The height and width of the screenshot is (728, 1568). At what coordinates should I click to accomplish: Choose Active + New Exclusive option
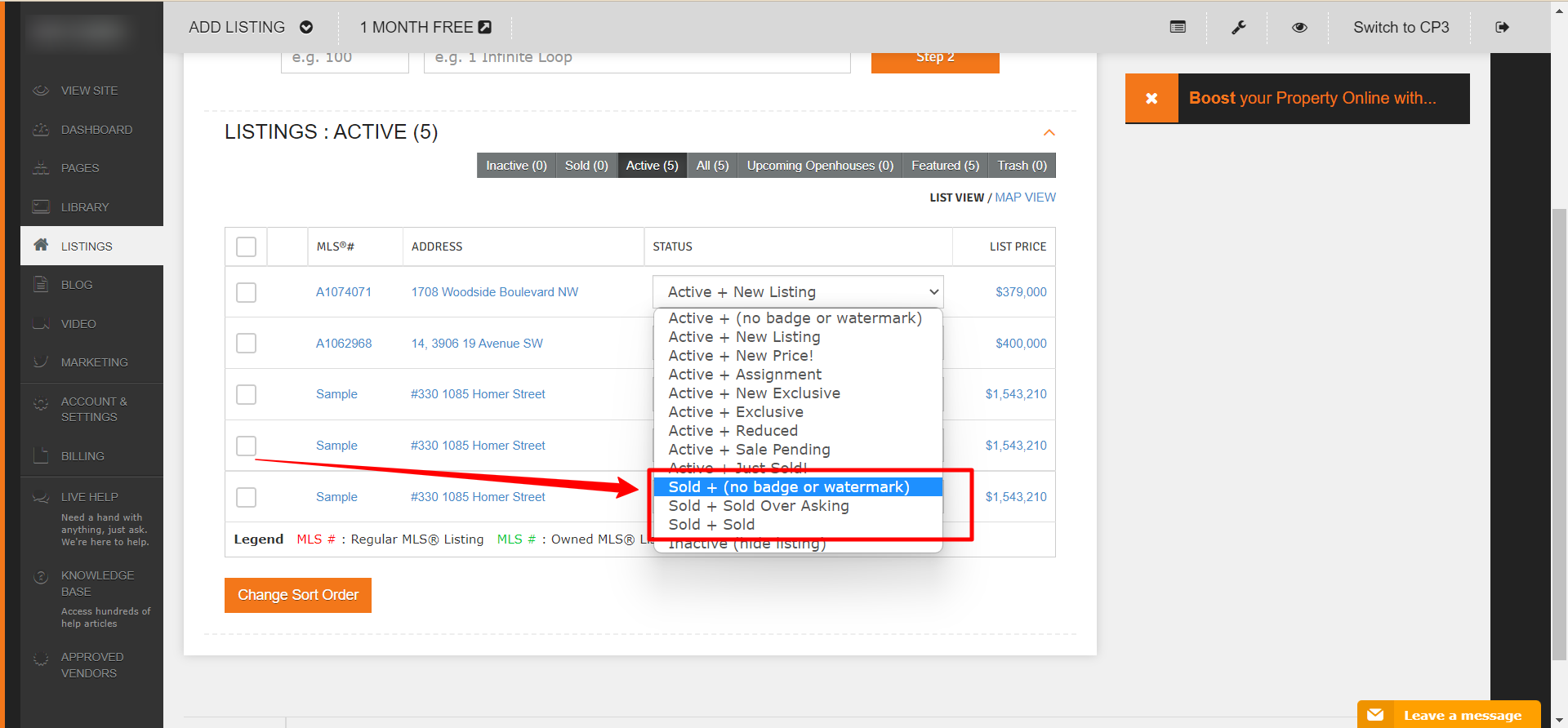click(798, 393)
